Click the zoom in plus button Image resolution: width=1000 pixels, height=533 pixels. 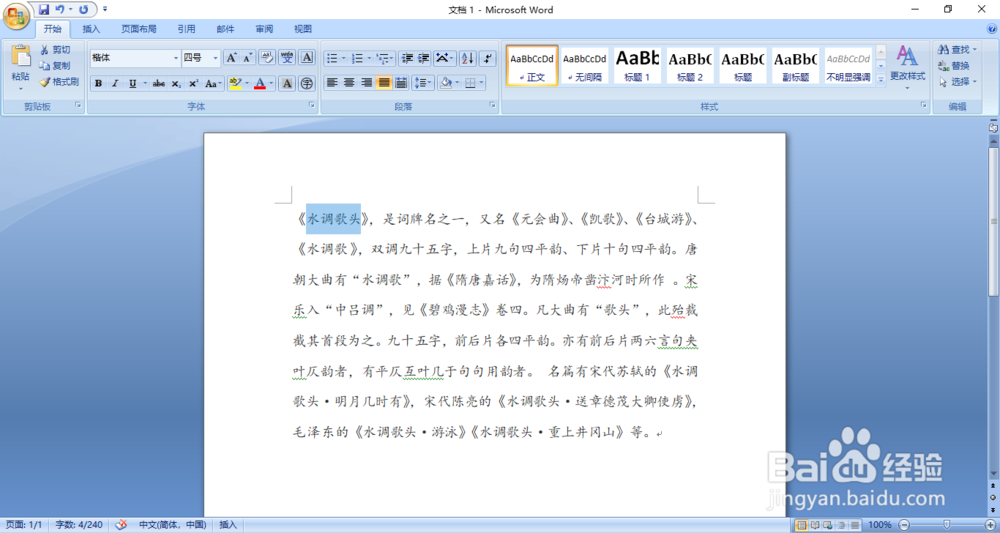[989, 525]
